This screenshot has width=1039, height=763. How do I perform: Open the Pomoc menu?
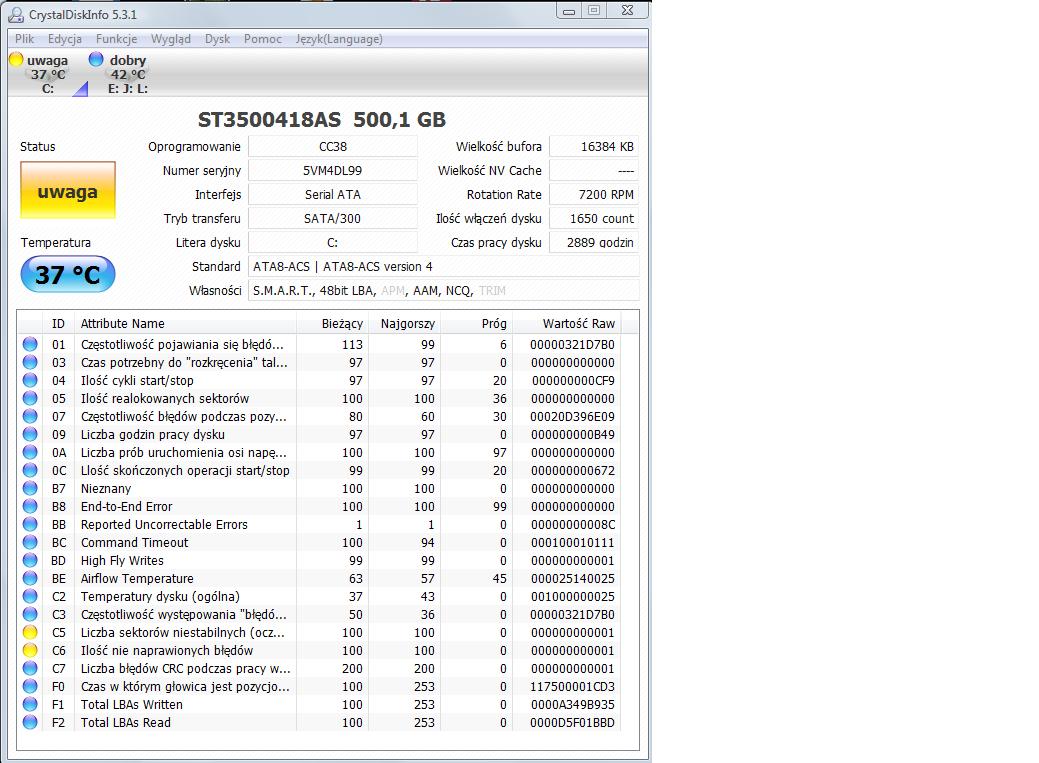tap(262, 39)
